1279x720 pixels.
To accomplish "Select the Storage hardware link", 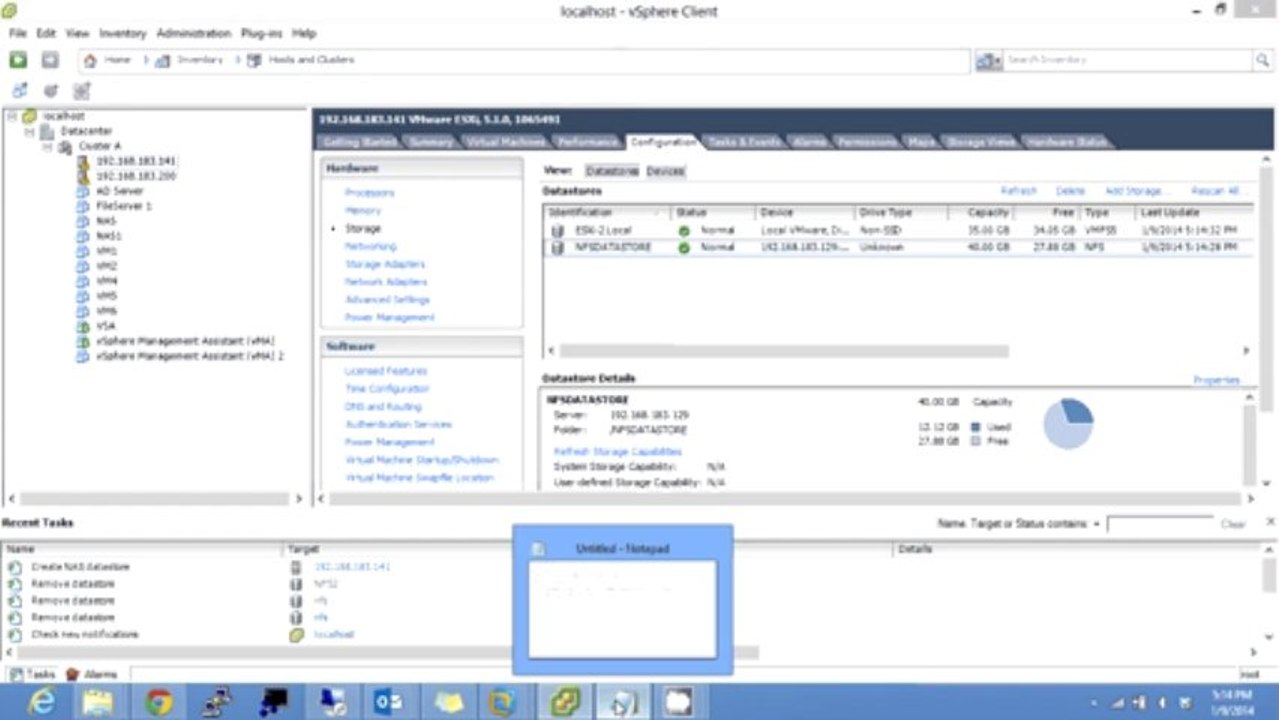I will pos(363,229).
